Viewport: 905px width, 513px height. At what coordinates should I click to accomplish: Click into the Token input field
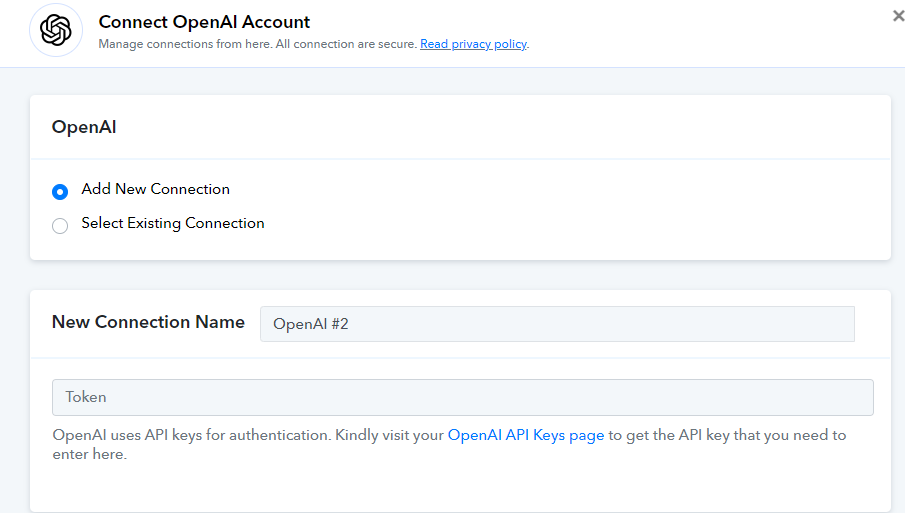pos(462,397)
